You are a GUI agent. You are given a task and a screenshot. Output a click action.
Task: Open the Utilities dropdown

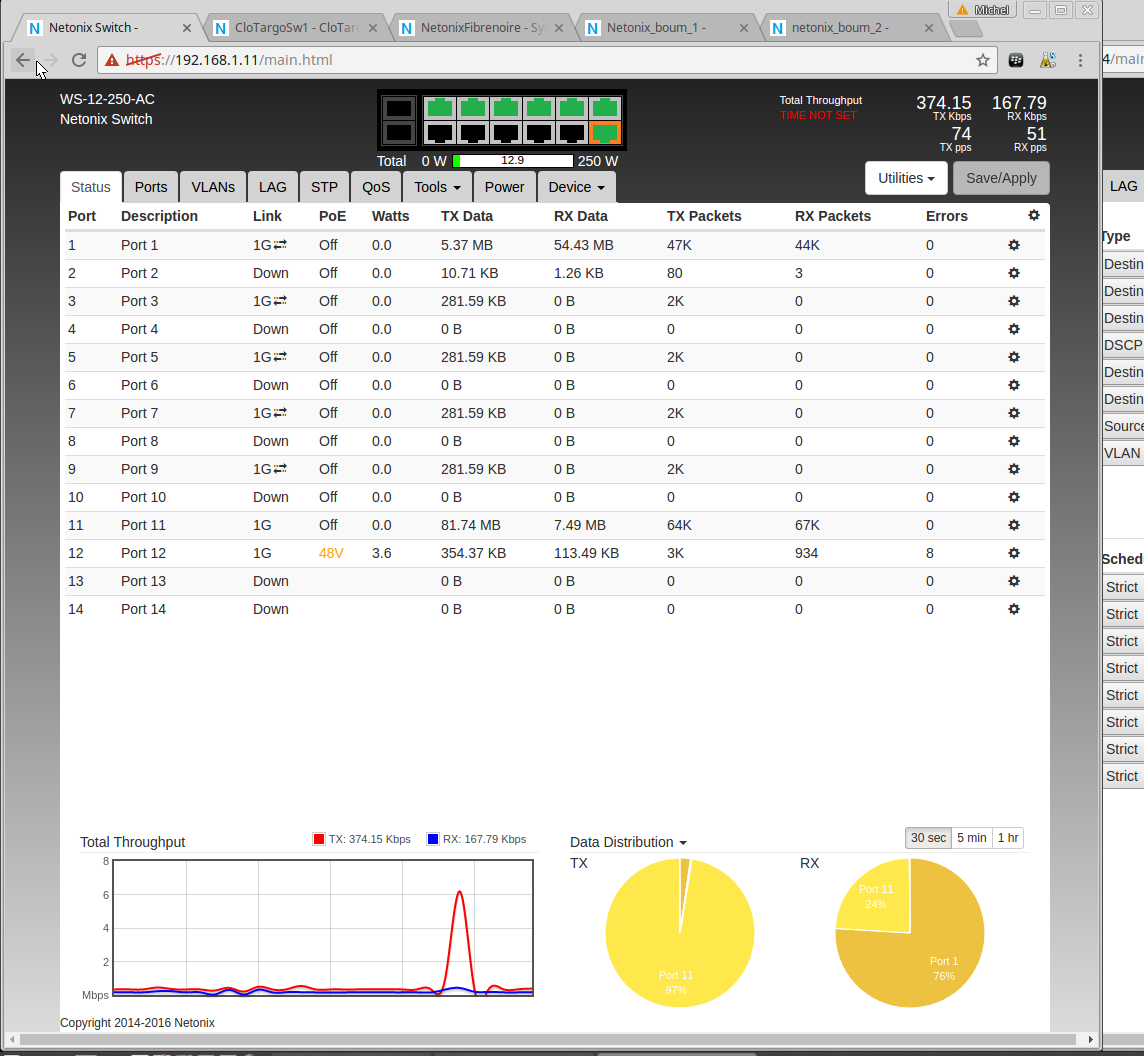click(x=905, y=178)
